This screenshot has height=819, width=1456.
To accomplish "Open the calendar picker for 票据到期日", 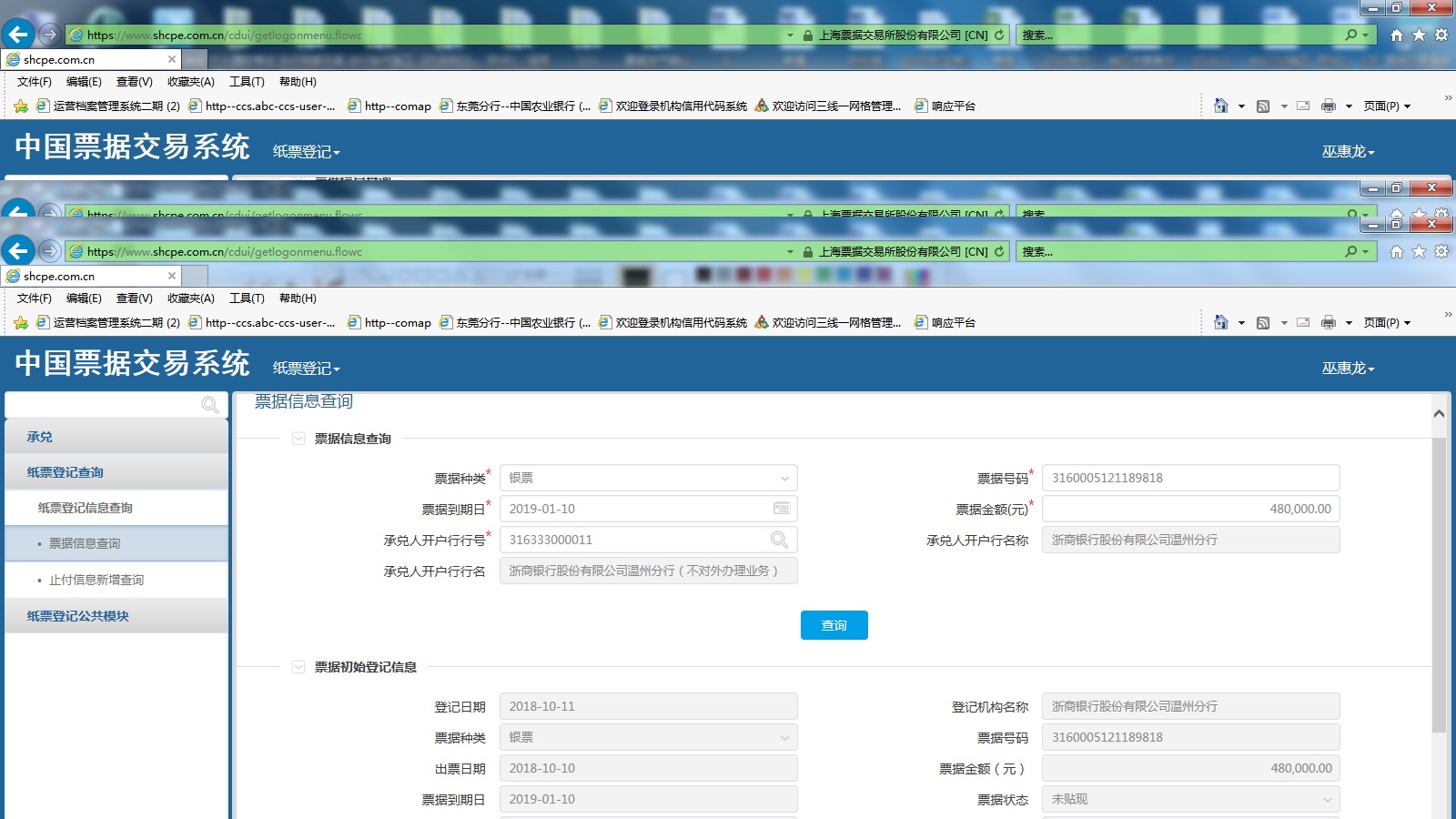I will pyautogui.click(x=782, y=509).
